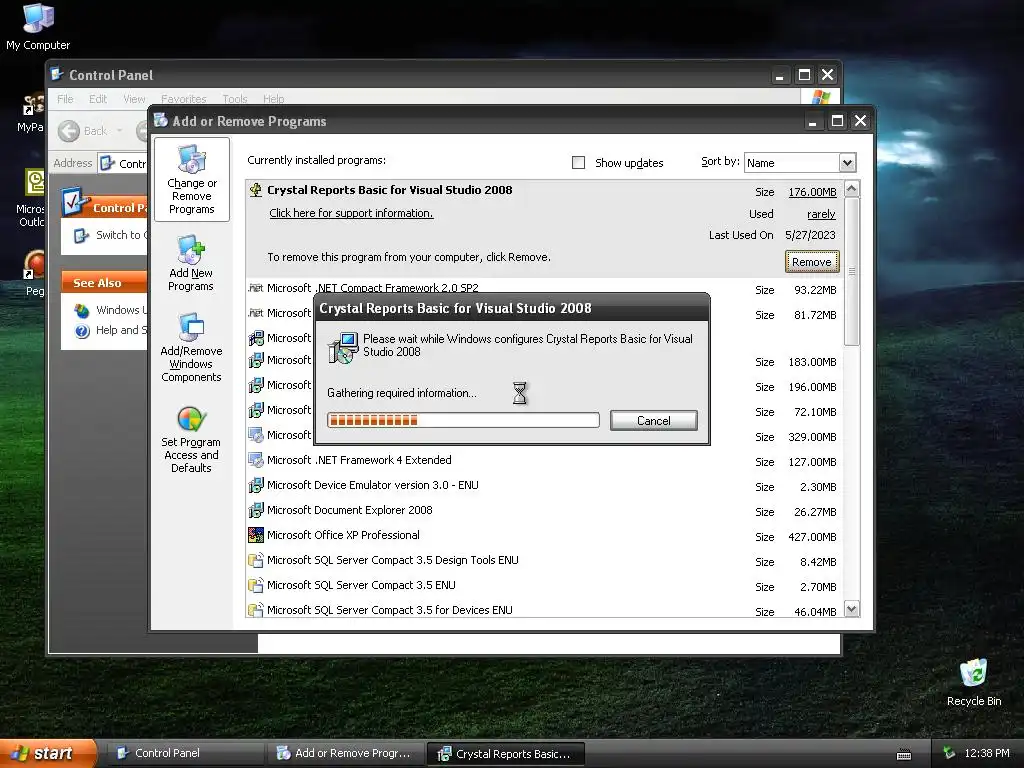This screenshot has height=768, width=1024.
Task: Click the rarely used link
Action: pos(821,214)
